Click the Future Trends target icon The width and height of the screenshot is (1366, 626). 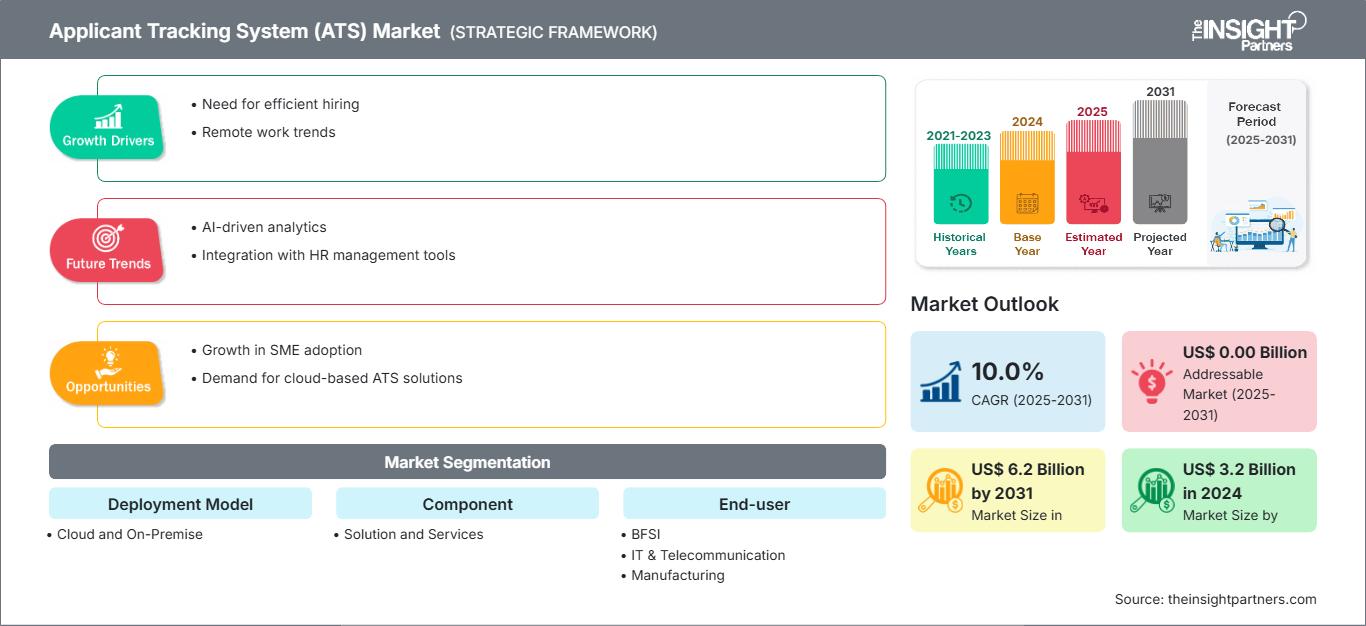coord(108,238)
